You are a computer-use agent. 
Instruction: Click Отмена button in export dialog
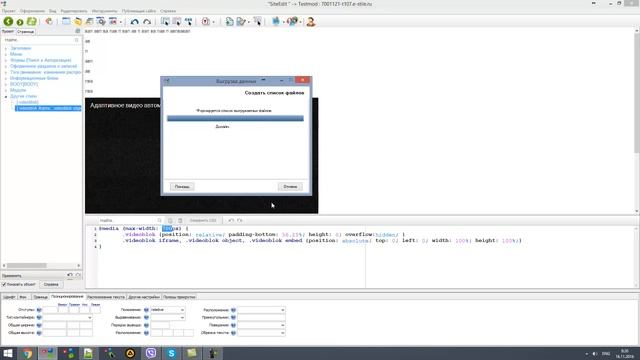(x=290, y=187)
